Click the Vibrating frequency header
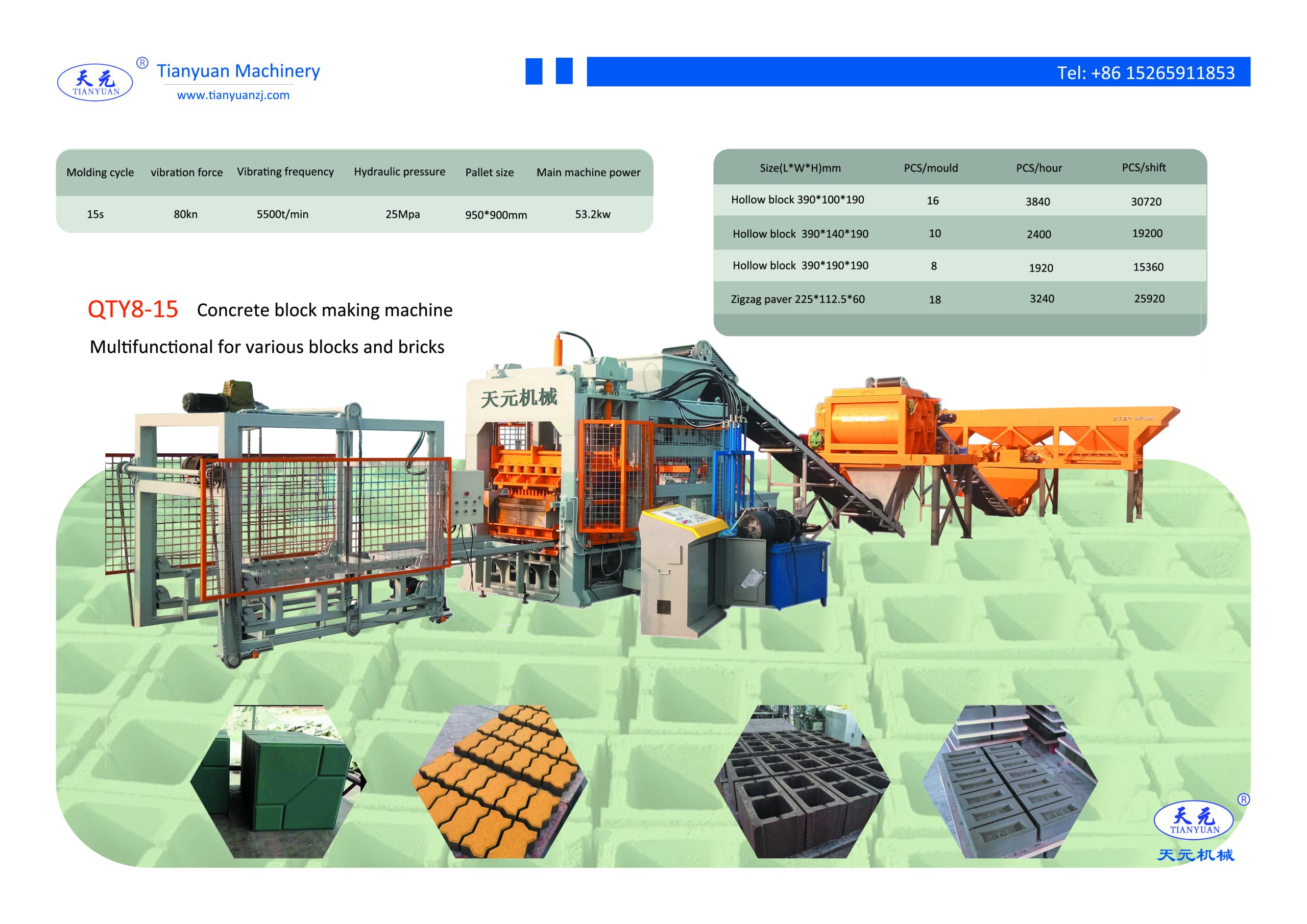The image size is (1307, 924). [x=285, y=172]
